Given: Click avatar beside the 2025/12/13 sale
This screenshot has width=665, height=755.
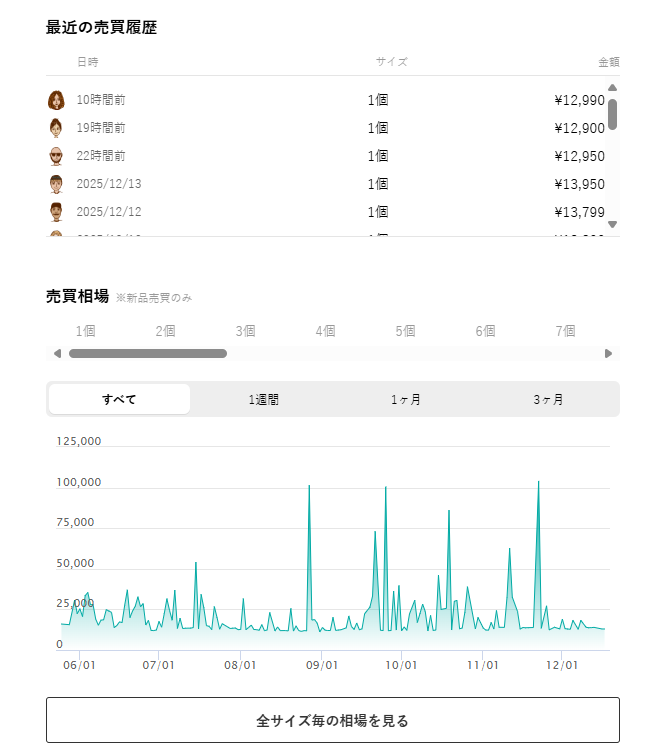Looking at the screenshot, I should [56, 184].
